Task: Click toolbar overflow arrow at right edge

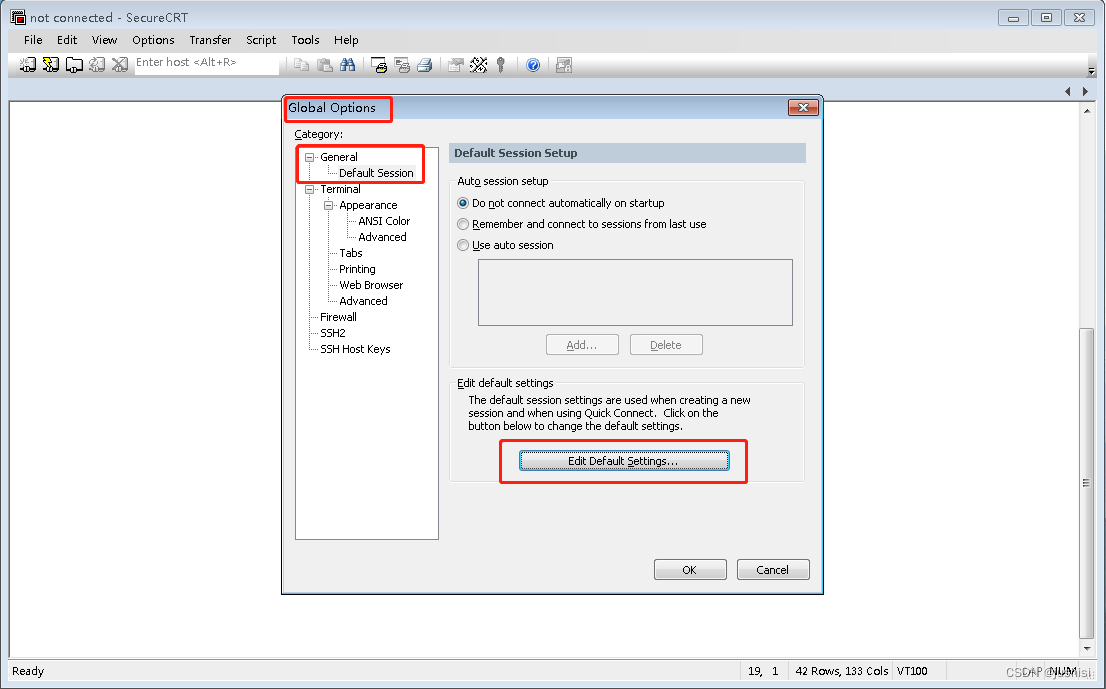Action: [1091, 71]
